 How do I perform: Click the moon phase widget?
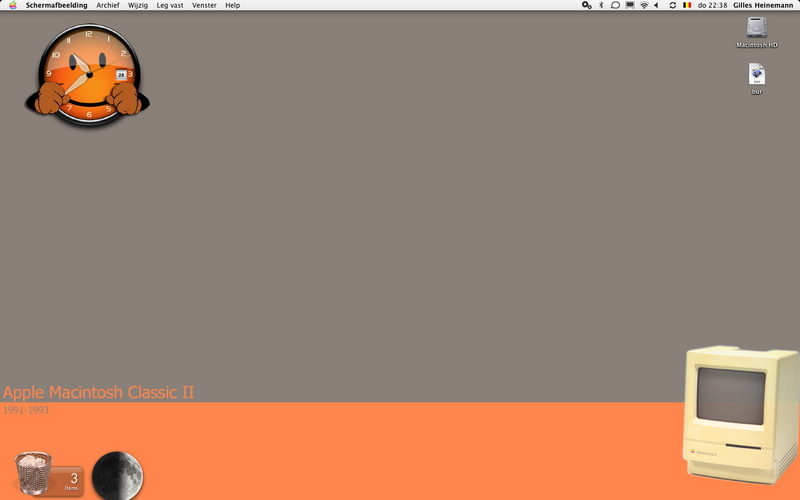(117, 476)
